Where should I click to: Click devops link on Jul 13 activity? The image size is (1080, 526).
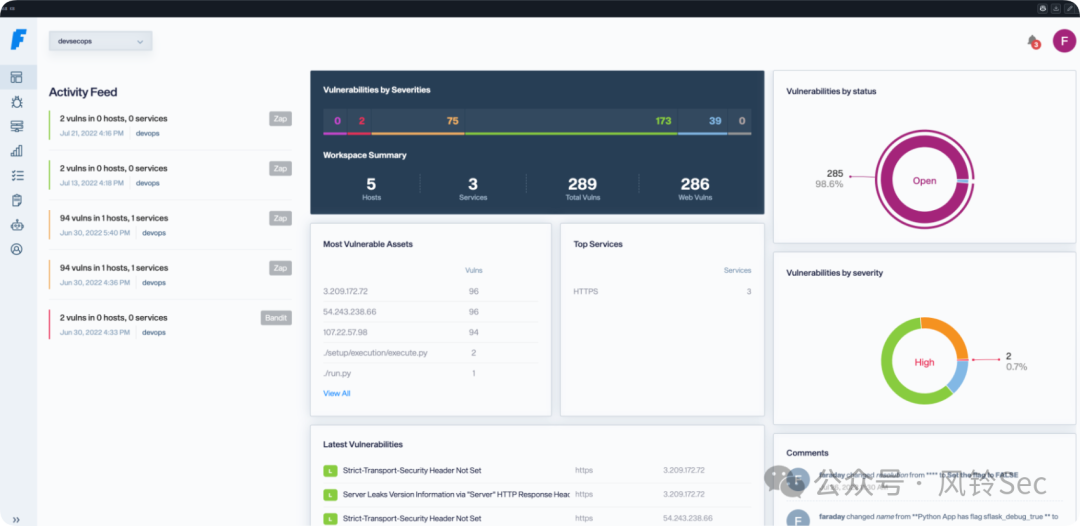pos(147,183)
